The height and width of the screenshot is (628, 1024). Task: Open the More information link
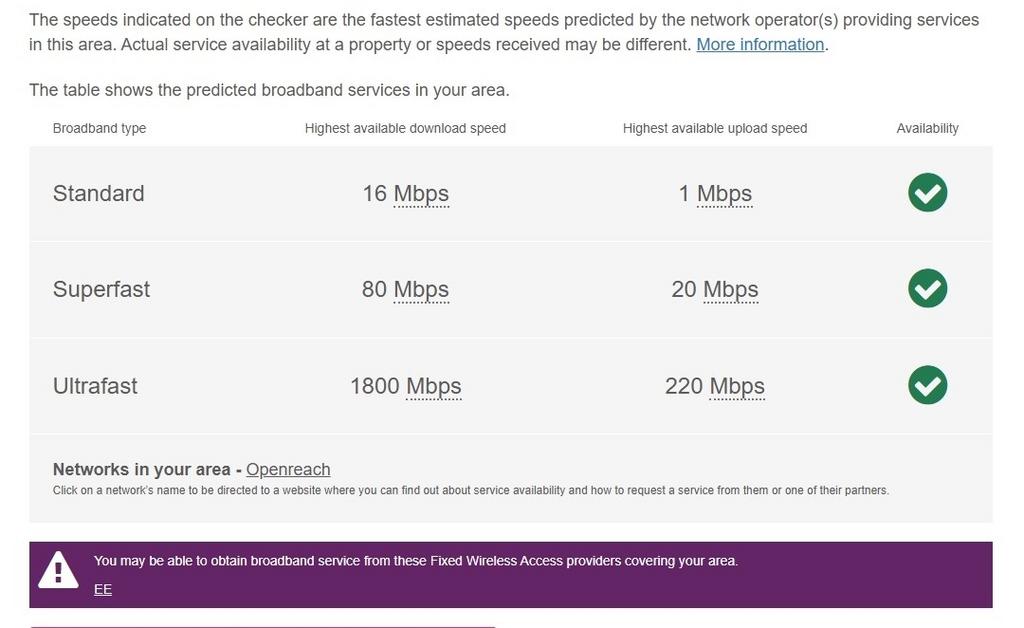760,45
